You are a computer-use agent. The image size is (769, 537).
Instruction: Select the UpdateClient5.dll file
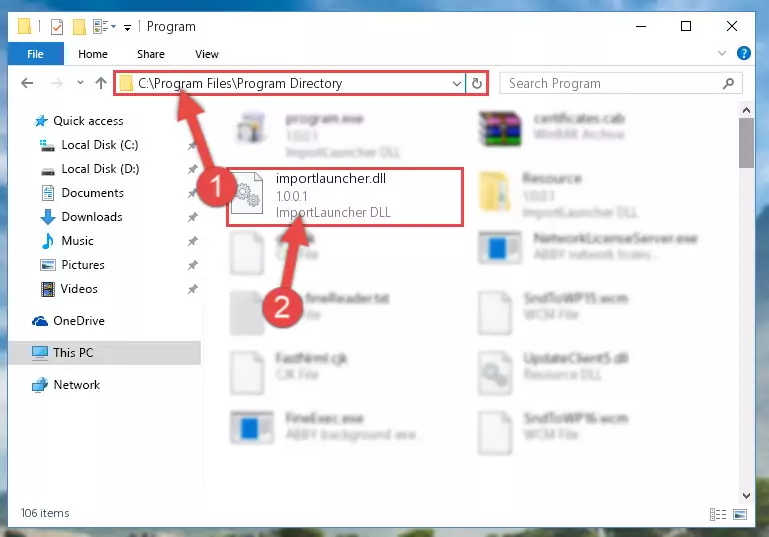point(553,372)
